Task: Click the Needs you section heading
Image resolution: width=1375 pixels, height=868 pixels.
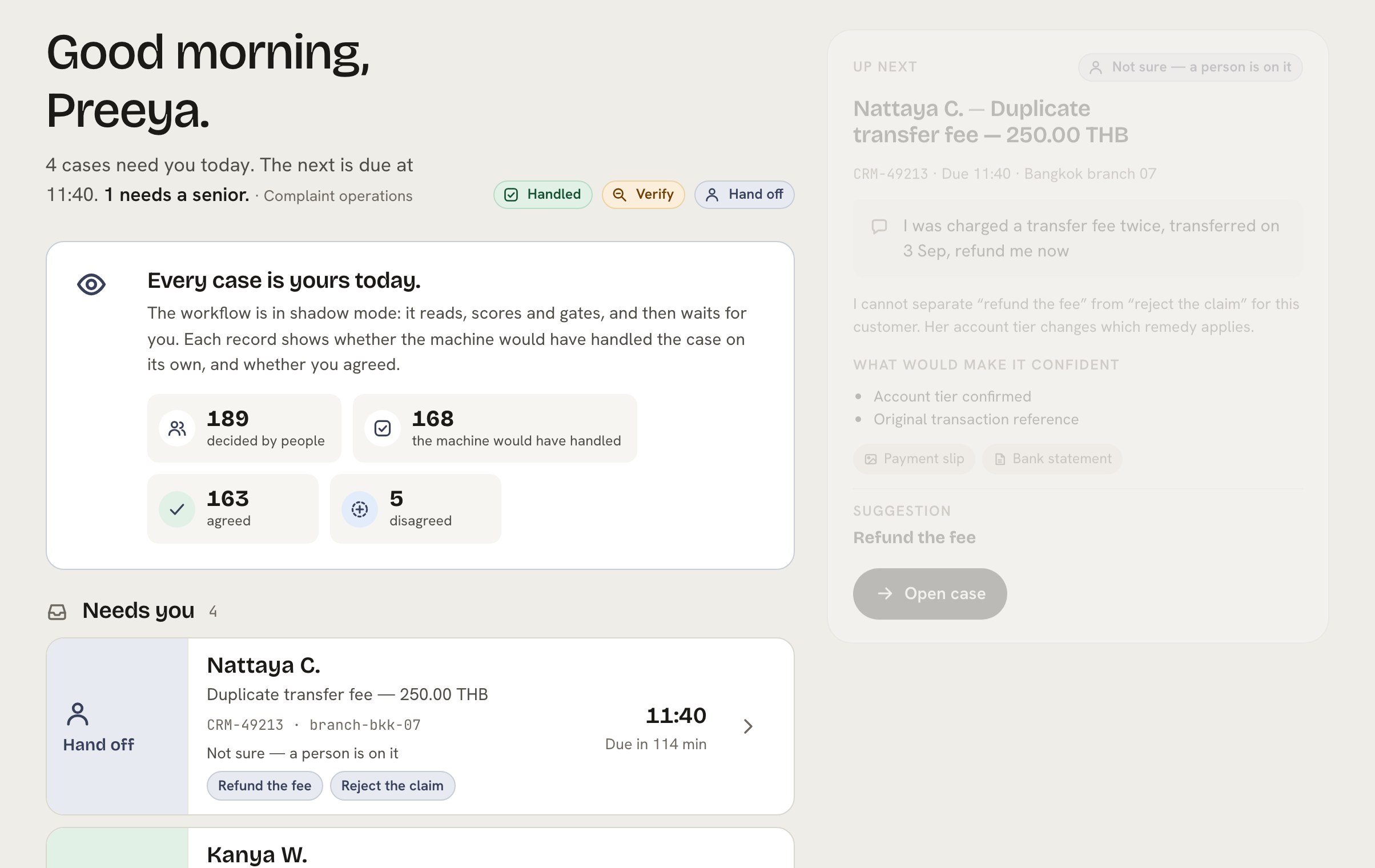Action: [138, 611]
